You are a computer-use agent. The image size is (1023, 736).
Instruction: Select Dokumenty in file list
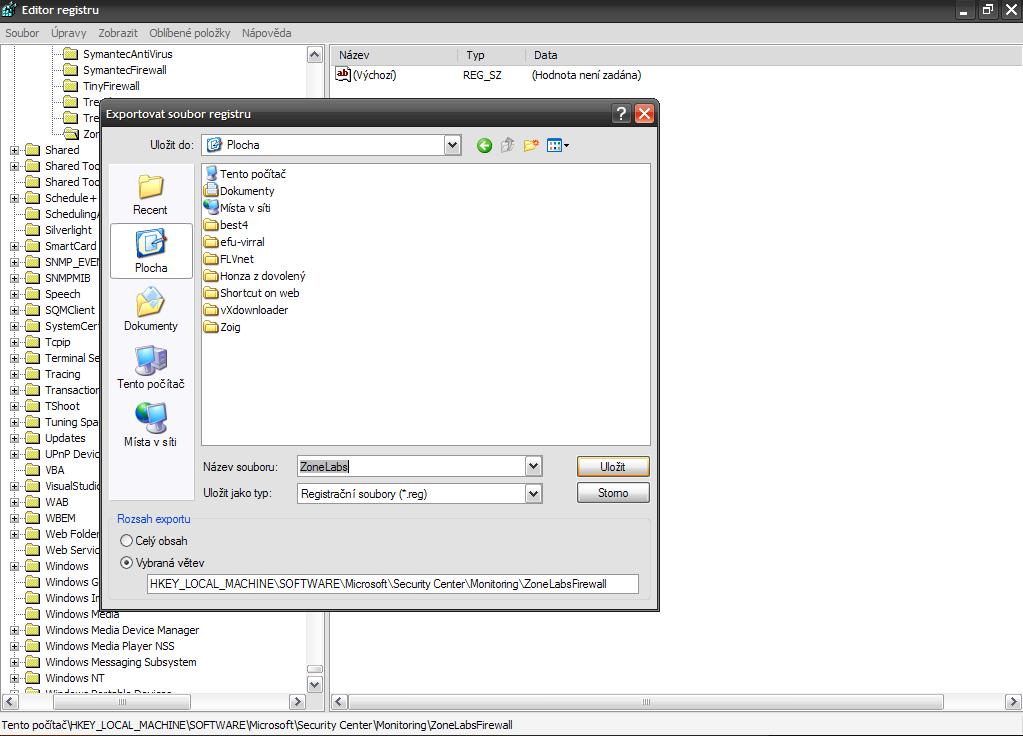click(x=239, y=191)
